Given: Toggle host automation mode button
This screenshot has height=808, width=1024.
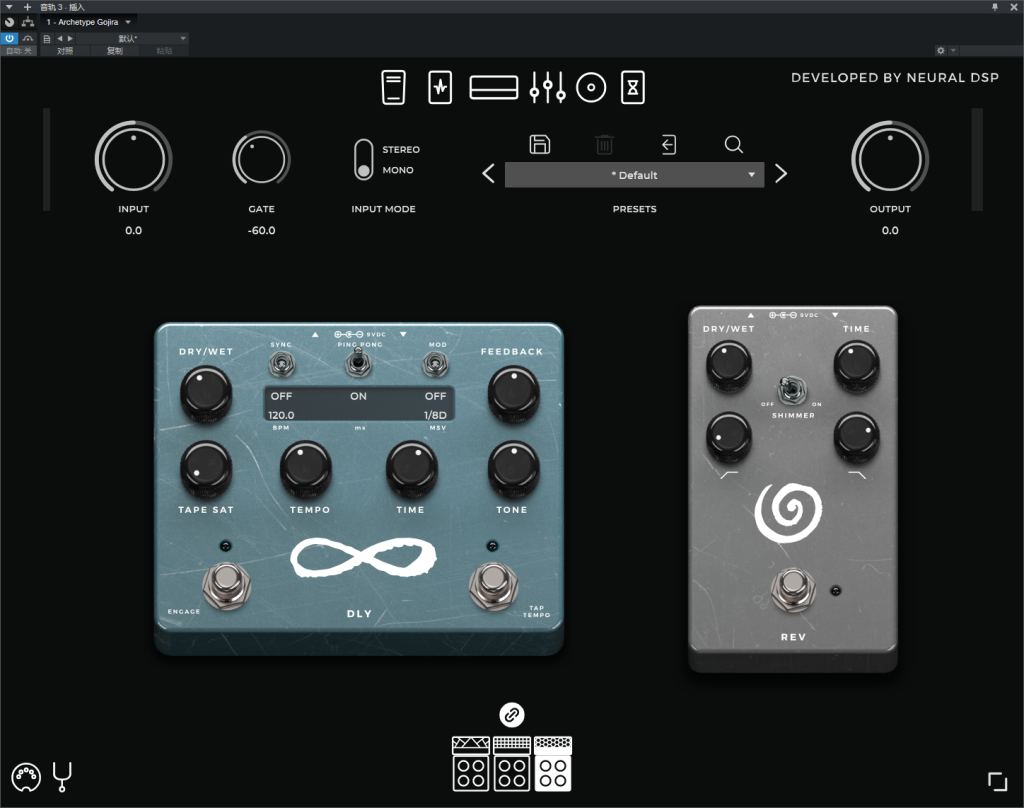Looking at the screenshot, I should [18, 50].
